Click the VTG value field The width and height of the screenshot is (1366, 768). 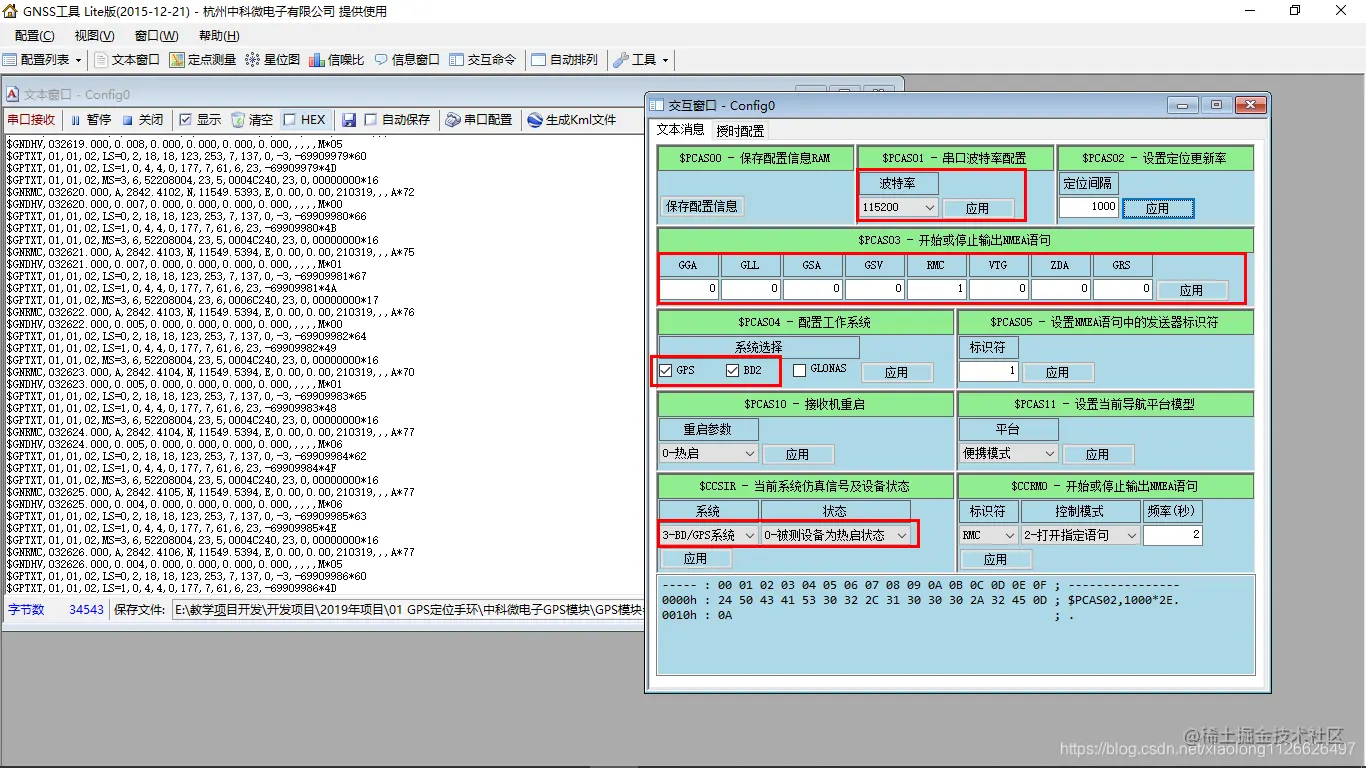tap(998, 289)
